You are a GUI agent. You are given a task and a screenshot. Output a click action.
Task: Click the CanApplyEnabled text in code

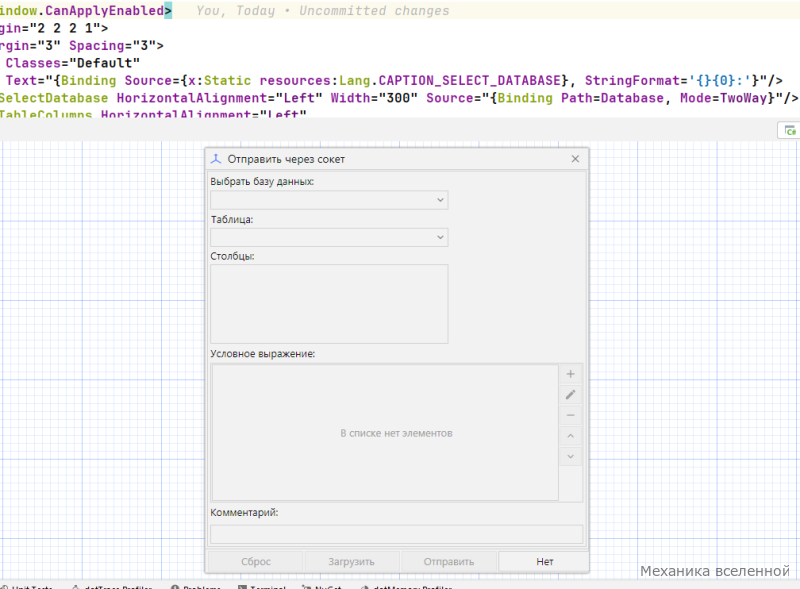(x=104, y=11)
